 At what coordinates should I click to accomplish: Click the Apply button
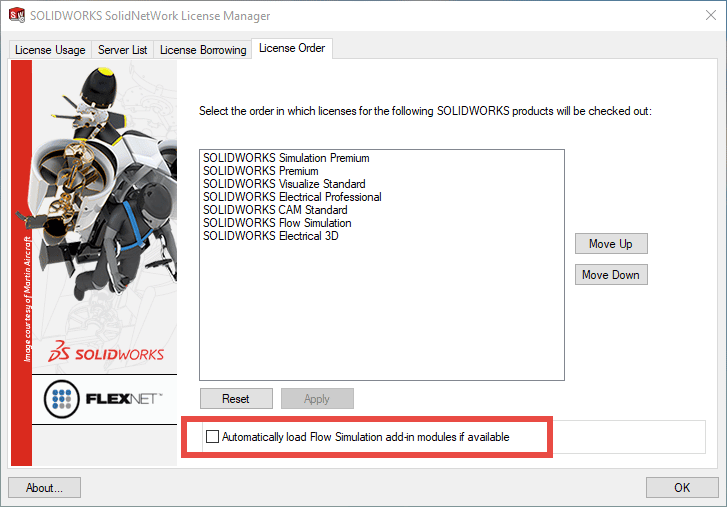pos(317,399)
